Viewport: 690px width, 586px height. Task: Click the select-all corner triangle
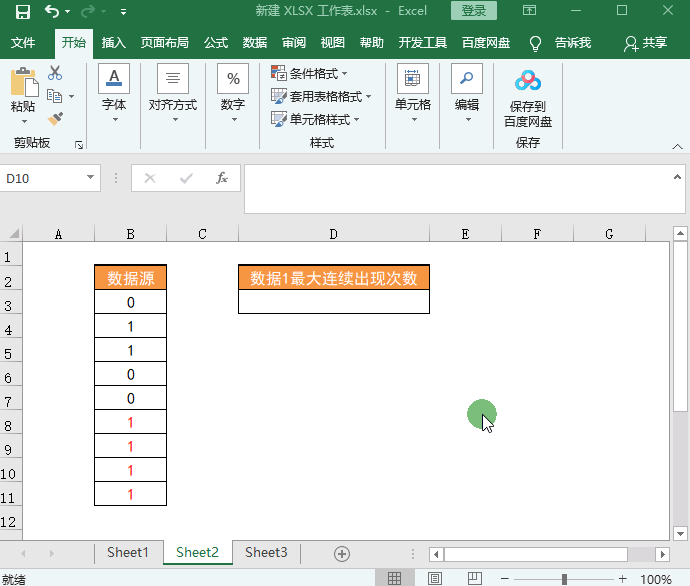point(14,234)
